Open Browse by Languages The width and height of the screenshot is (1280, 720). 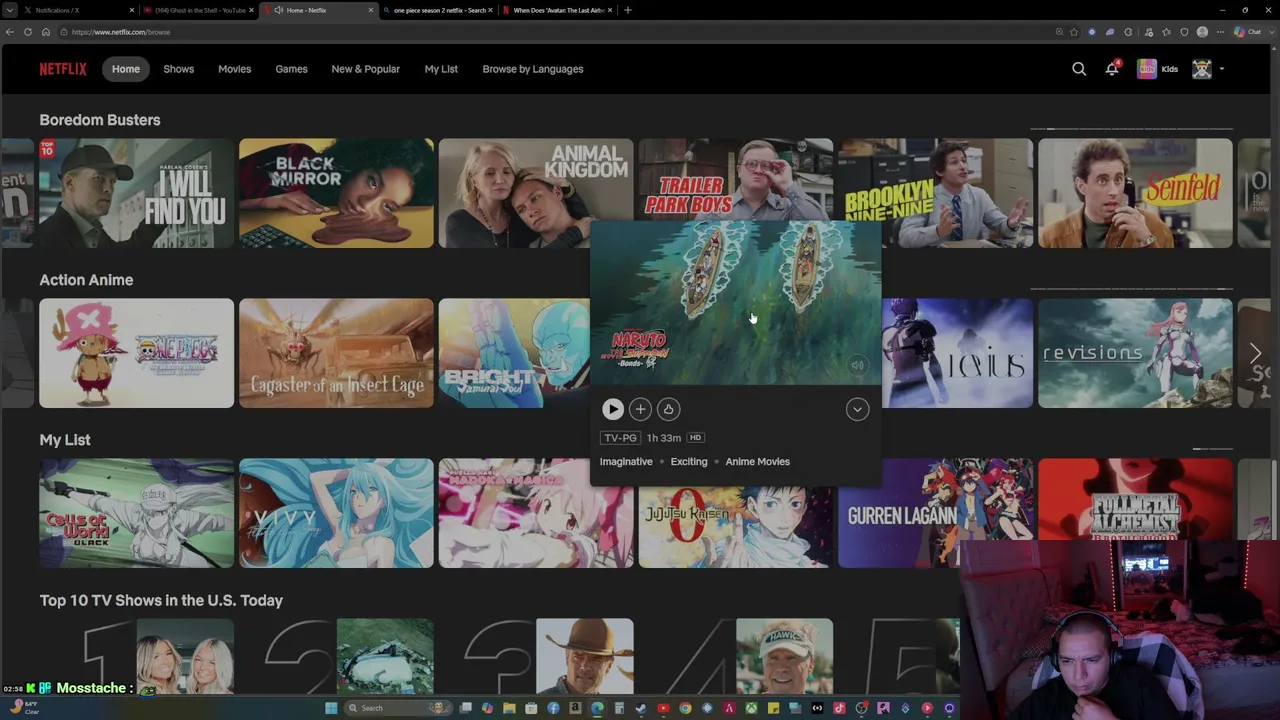[533, 69]
